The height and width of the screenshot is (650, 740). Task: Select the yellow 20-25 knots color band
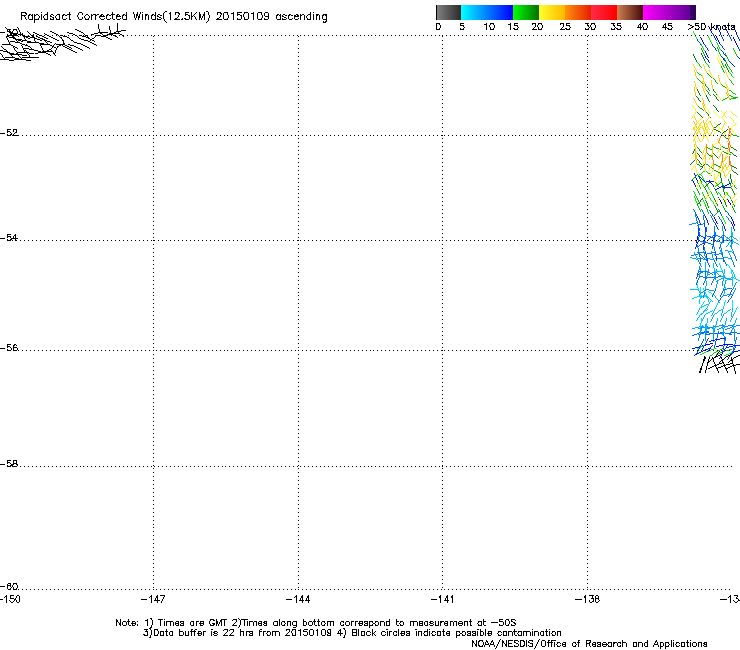(552, 12)
